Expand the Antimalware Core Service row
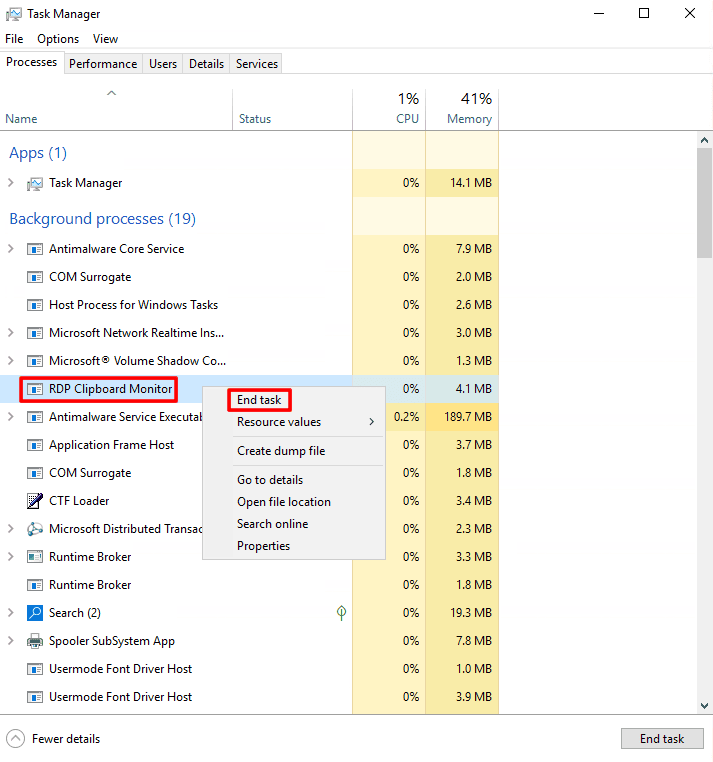 (11, 249)
